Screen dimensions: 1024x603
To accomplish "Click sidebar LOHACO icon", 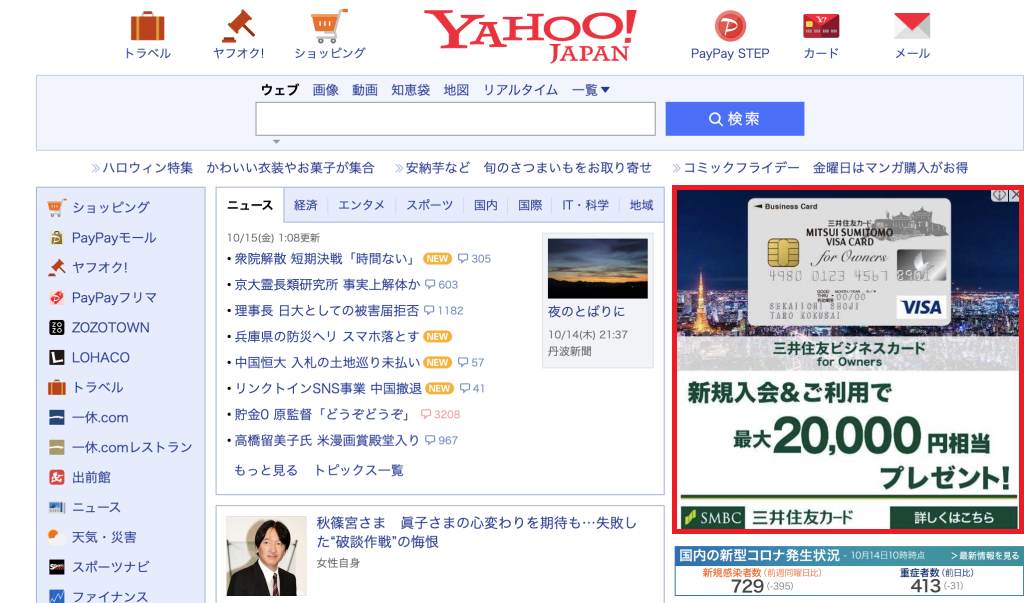I will [57, 357].
